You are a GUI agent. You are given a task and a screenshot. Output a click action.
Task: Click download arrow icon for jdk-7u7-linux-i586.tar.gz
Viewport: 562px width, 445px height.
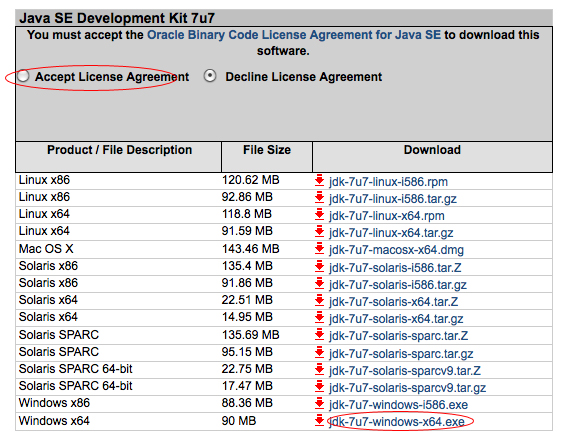tap(319, 197)
